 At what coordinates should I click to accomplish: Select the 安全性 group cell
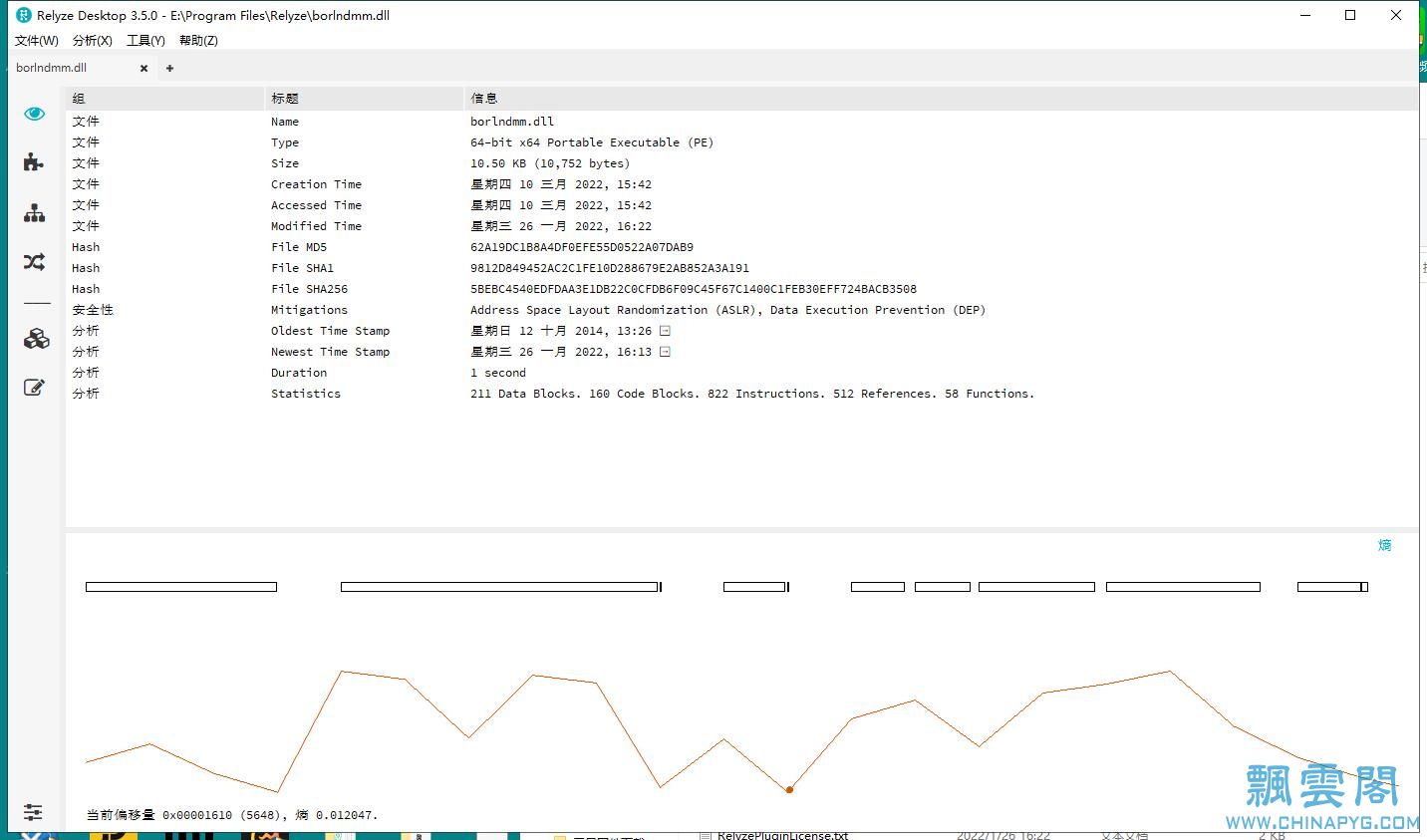[93, 310]
